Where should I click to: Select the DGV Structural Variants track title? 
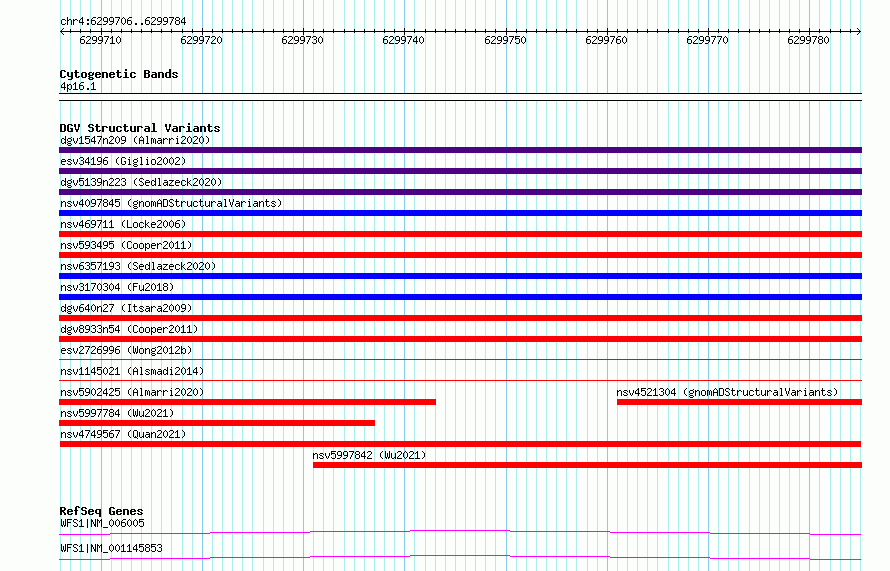(140, 128)
